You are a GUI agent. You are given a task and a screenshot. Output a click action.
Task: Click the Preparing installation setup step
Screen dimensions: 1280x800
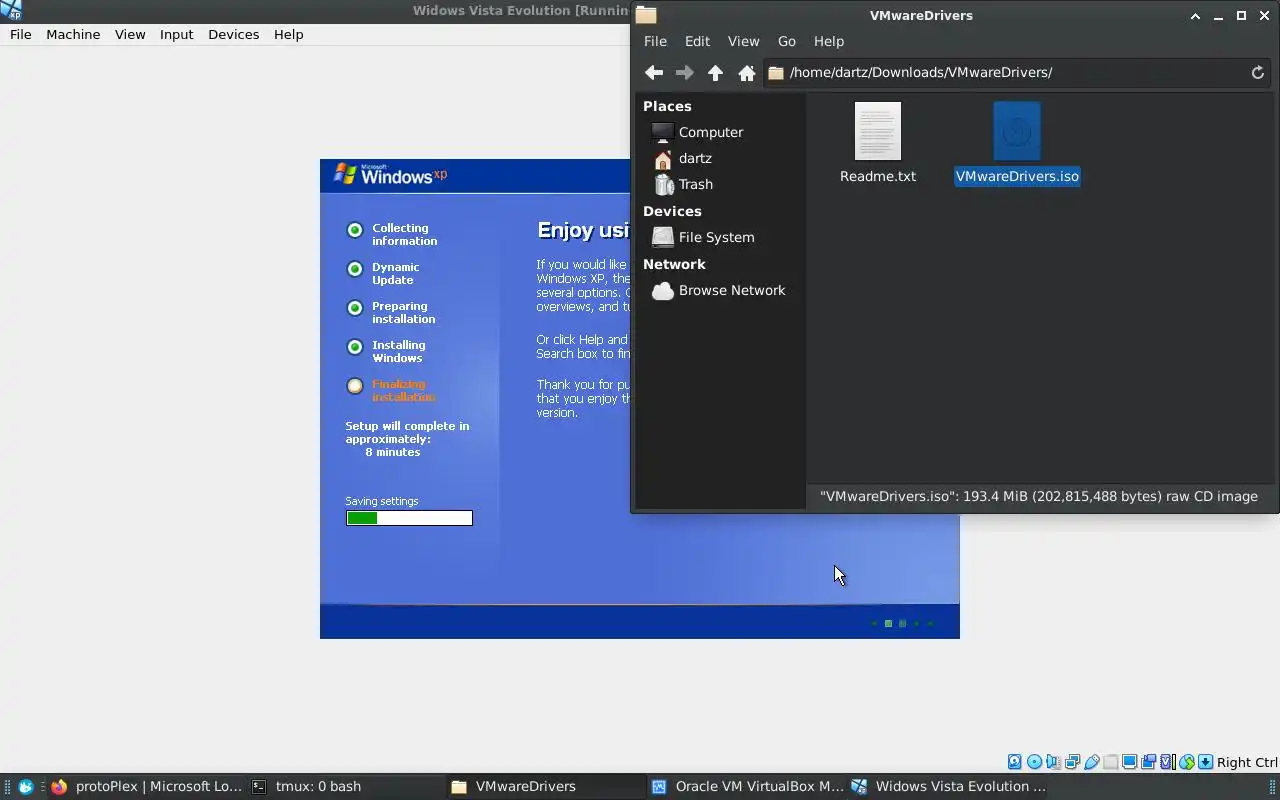[391, 312]
